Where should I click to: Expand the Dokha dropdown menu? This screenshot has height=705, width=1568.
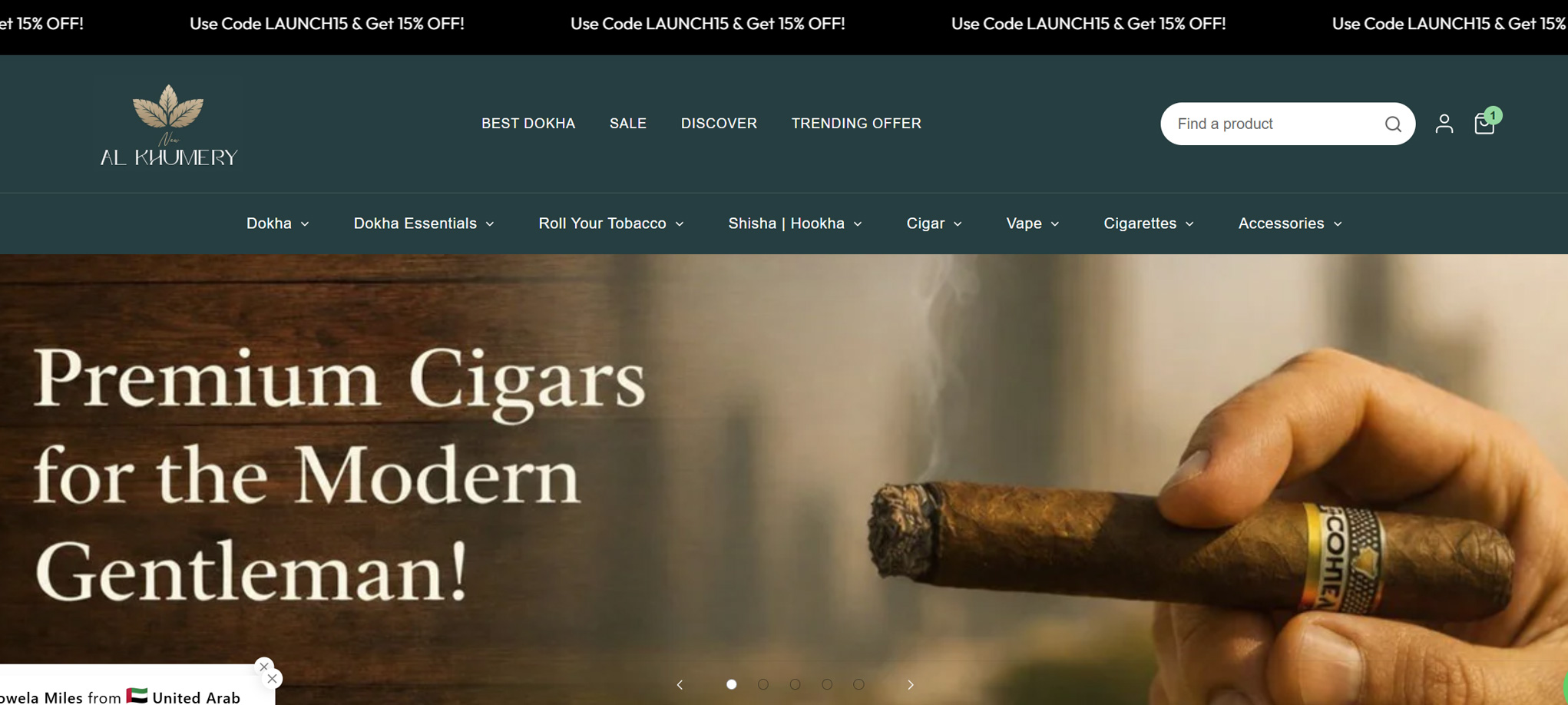(x=277, y=223)
